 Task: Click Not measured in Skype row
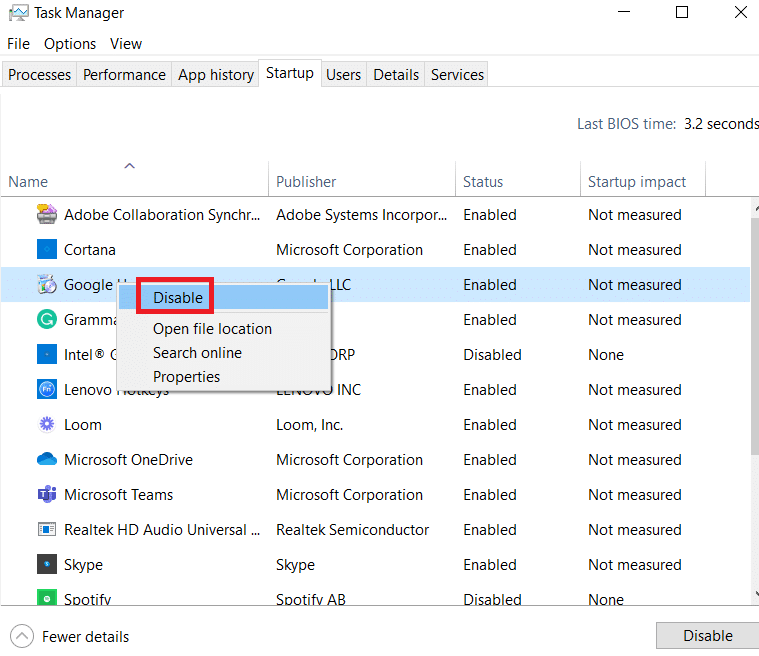coord(635,564)
